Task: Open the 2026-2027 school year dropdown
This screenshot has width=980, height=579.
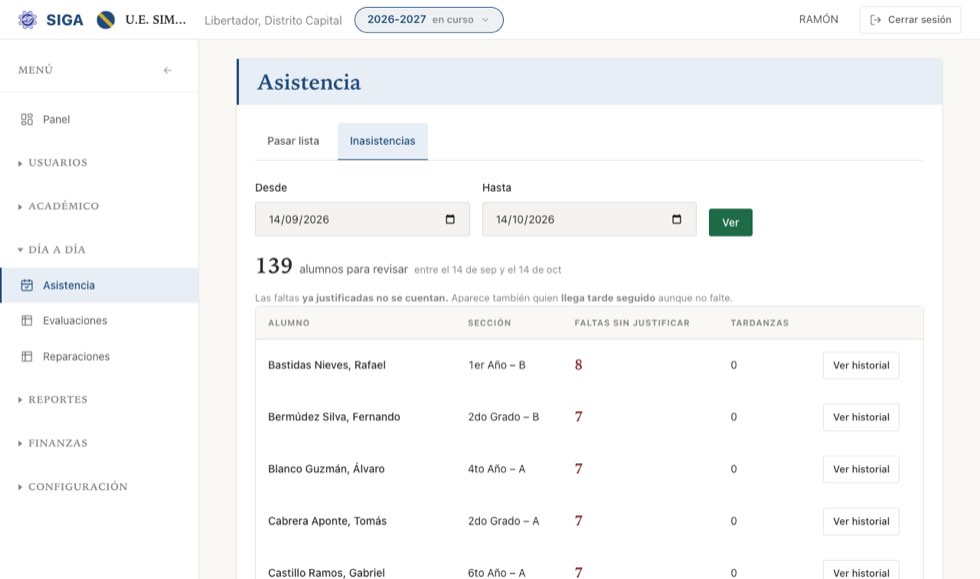Action: coord(429,20)
